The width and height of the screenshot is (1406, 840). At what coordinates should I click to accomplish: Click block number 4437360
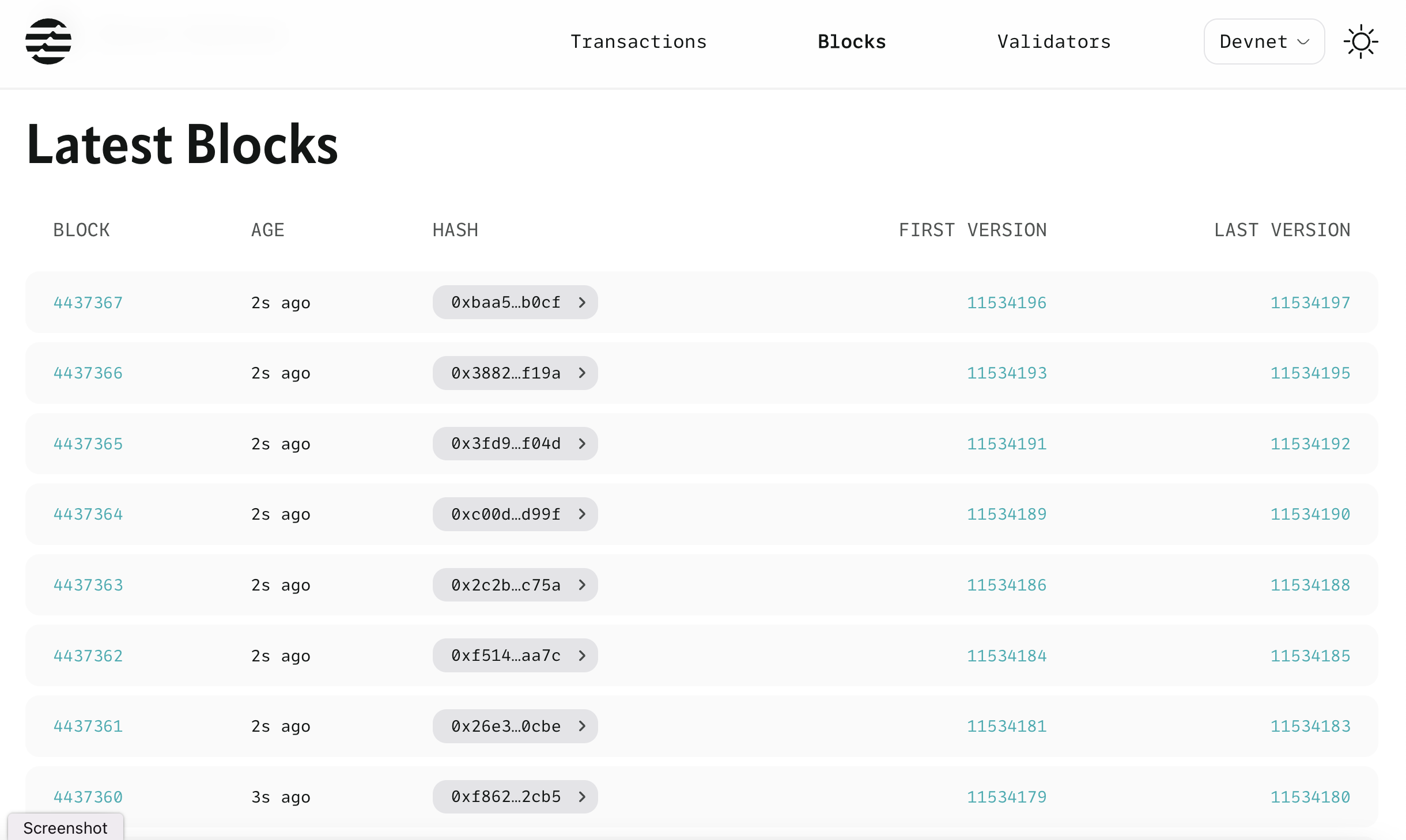tap(88, 797)
